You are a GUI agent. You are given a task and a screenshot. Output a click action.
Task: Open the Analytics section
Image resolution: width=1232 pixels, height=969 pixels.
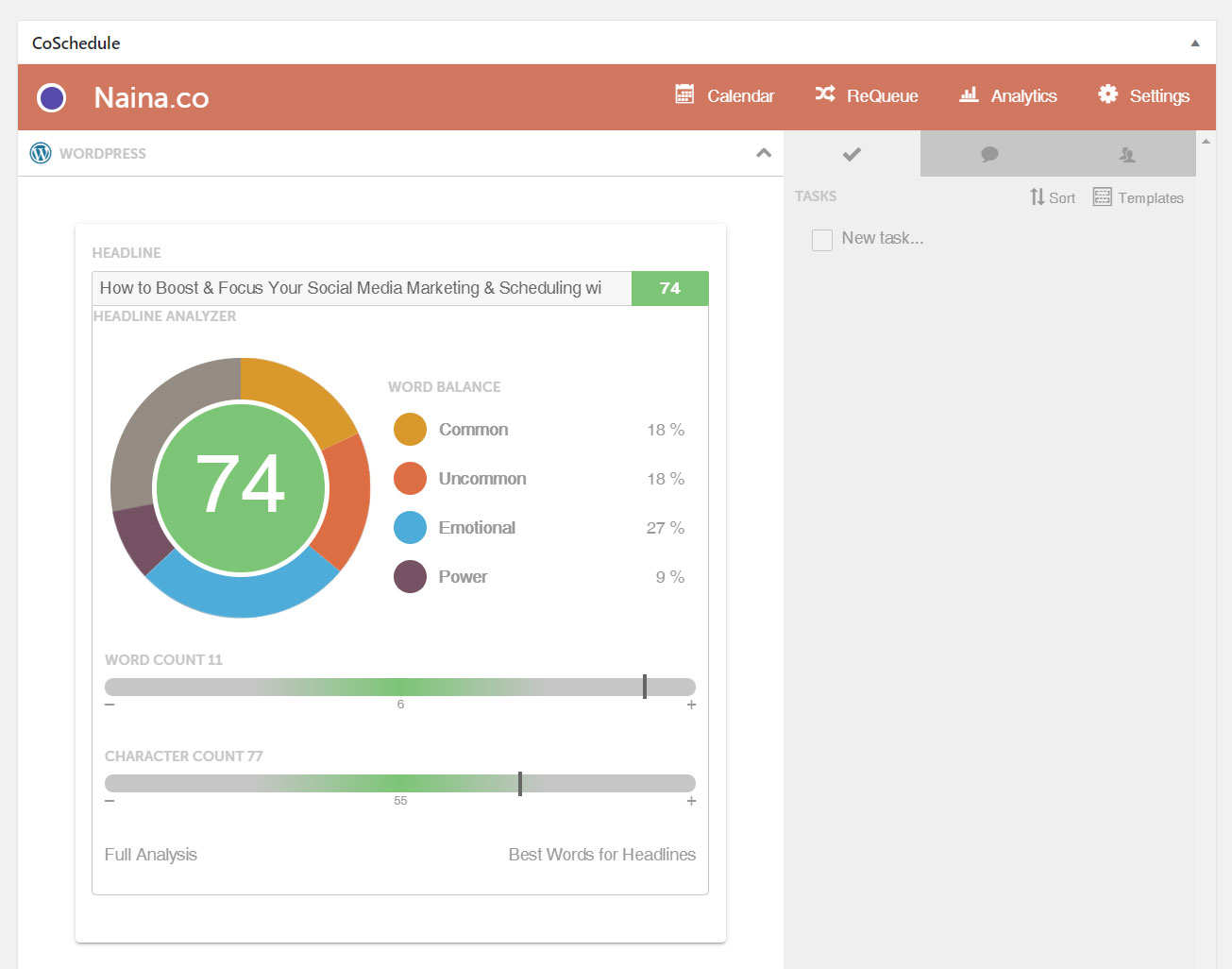coord(1007,95)
